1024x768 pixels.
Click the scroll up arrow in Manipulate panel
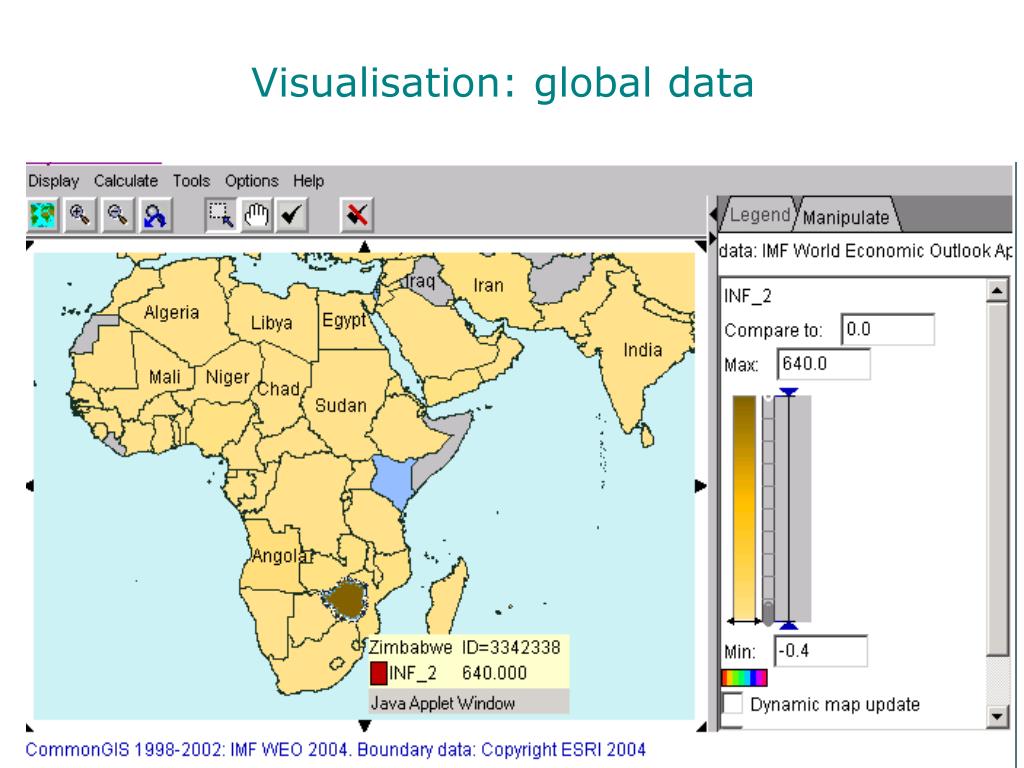pos(997,291)
